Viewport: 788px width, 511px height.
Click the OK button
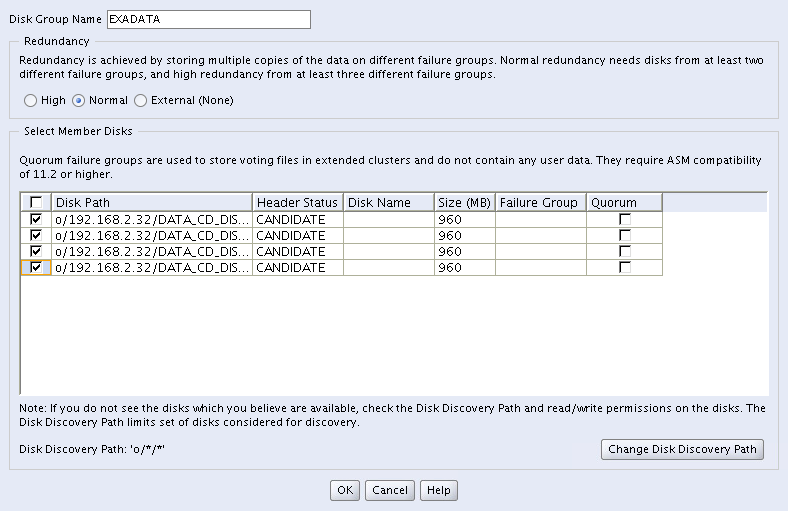pyautogui.click(x=344, y=490)
